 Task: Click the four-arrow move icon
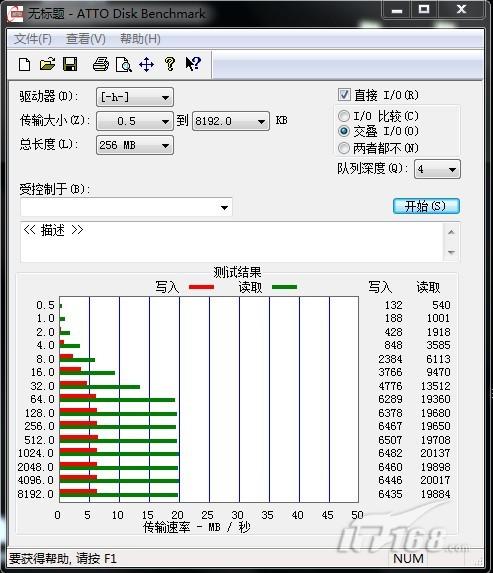146,65
